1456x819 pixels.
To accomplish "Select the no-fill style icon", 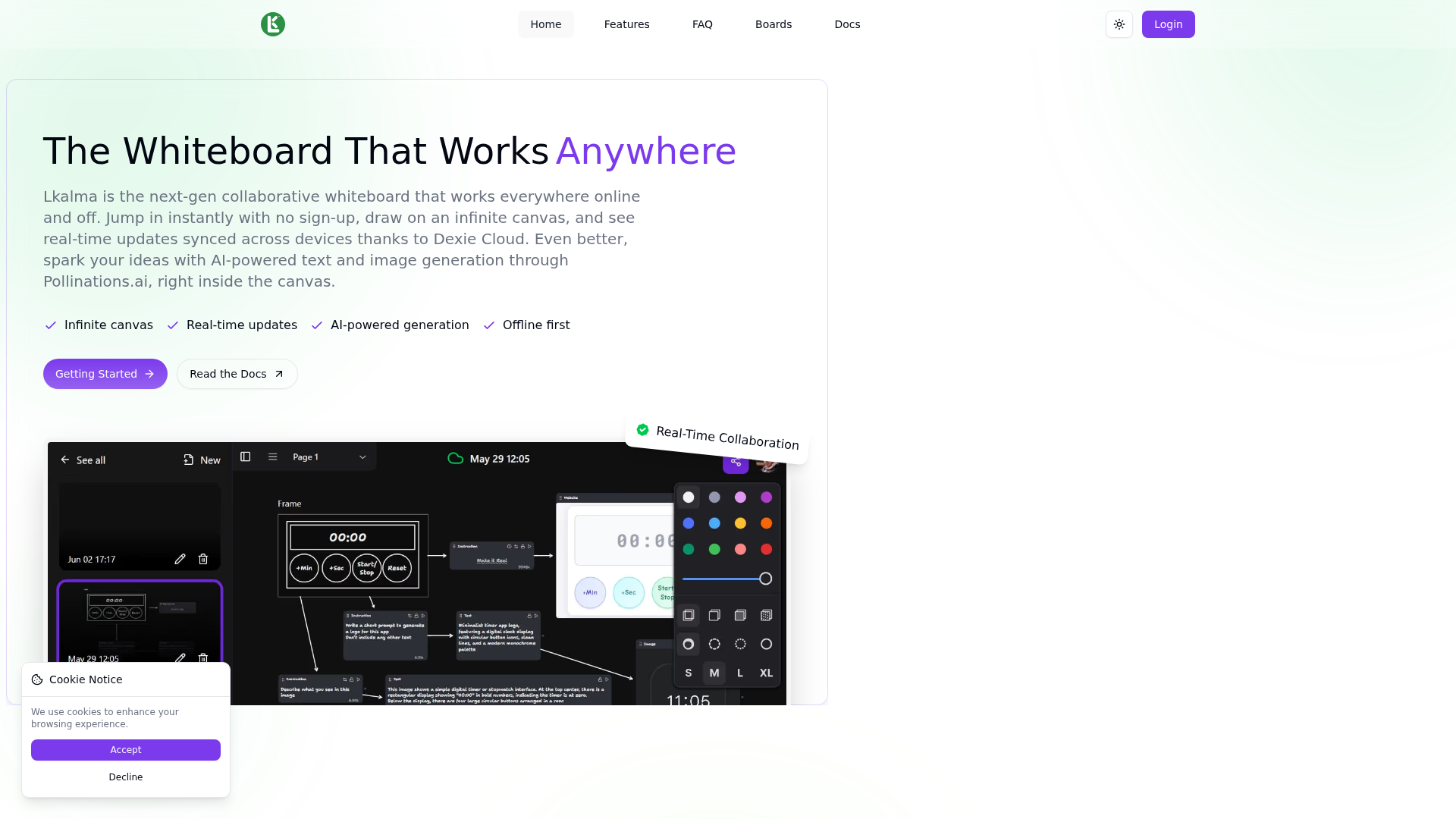I will click(x=689, y=615).
